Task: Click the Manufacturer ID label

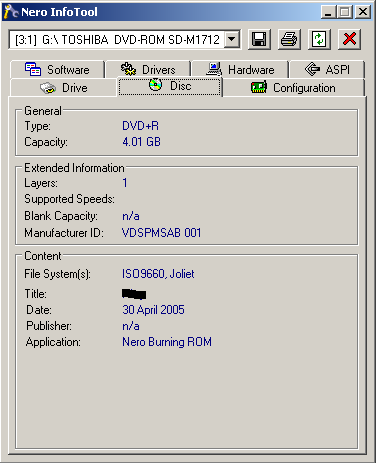Action: (x=64, y=233)
